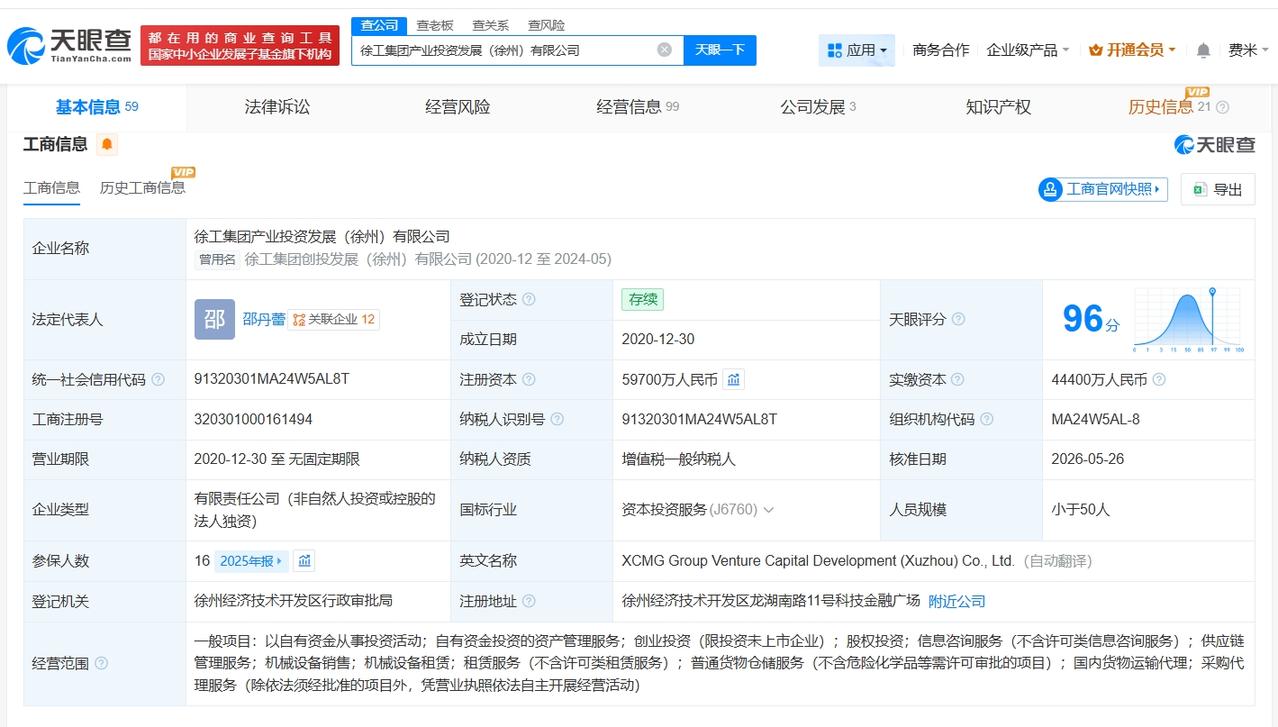The width and height of the screenshot is (1278, 727).
Task: Click the help icon beside 注册资本 label
Action: (528, 380)
